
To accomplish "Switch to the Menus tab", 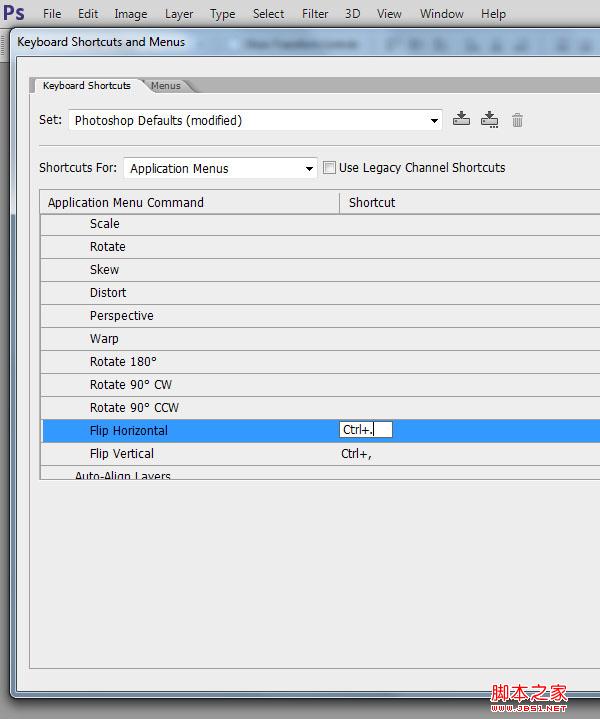I will 166,86.
